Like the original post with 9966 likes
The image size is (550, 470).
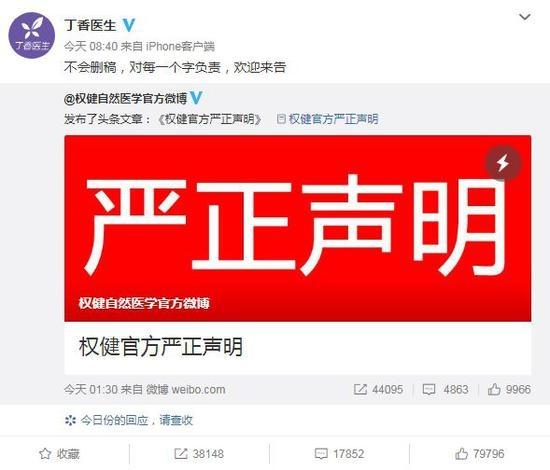[509, 389]
